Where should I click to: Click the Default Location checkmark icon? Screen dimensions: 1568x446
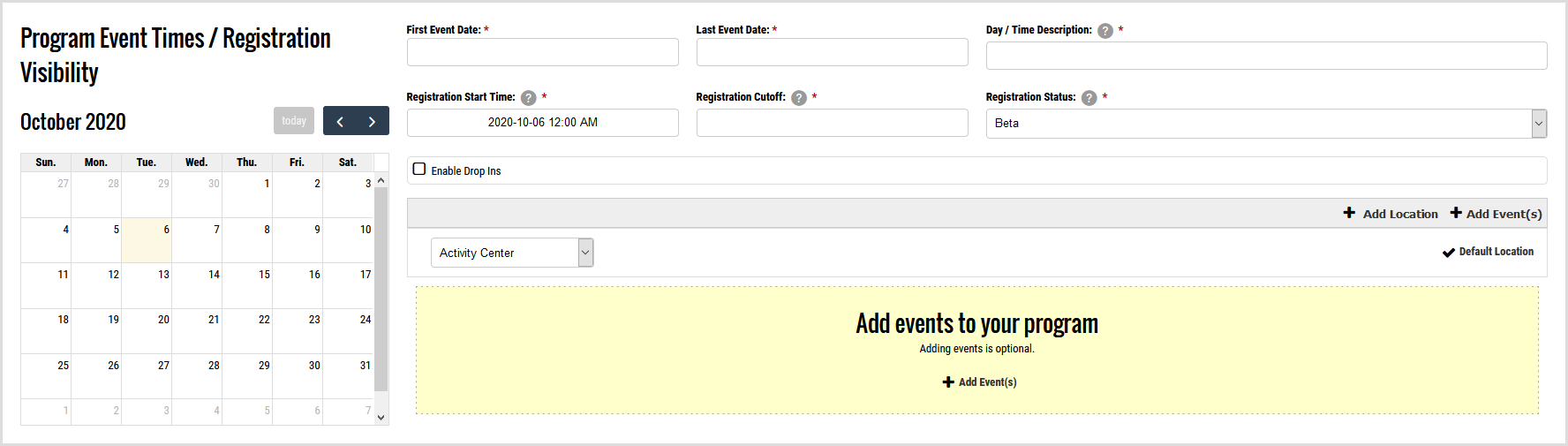pyautogui.click(x=1449, y=253)
